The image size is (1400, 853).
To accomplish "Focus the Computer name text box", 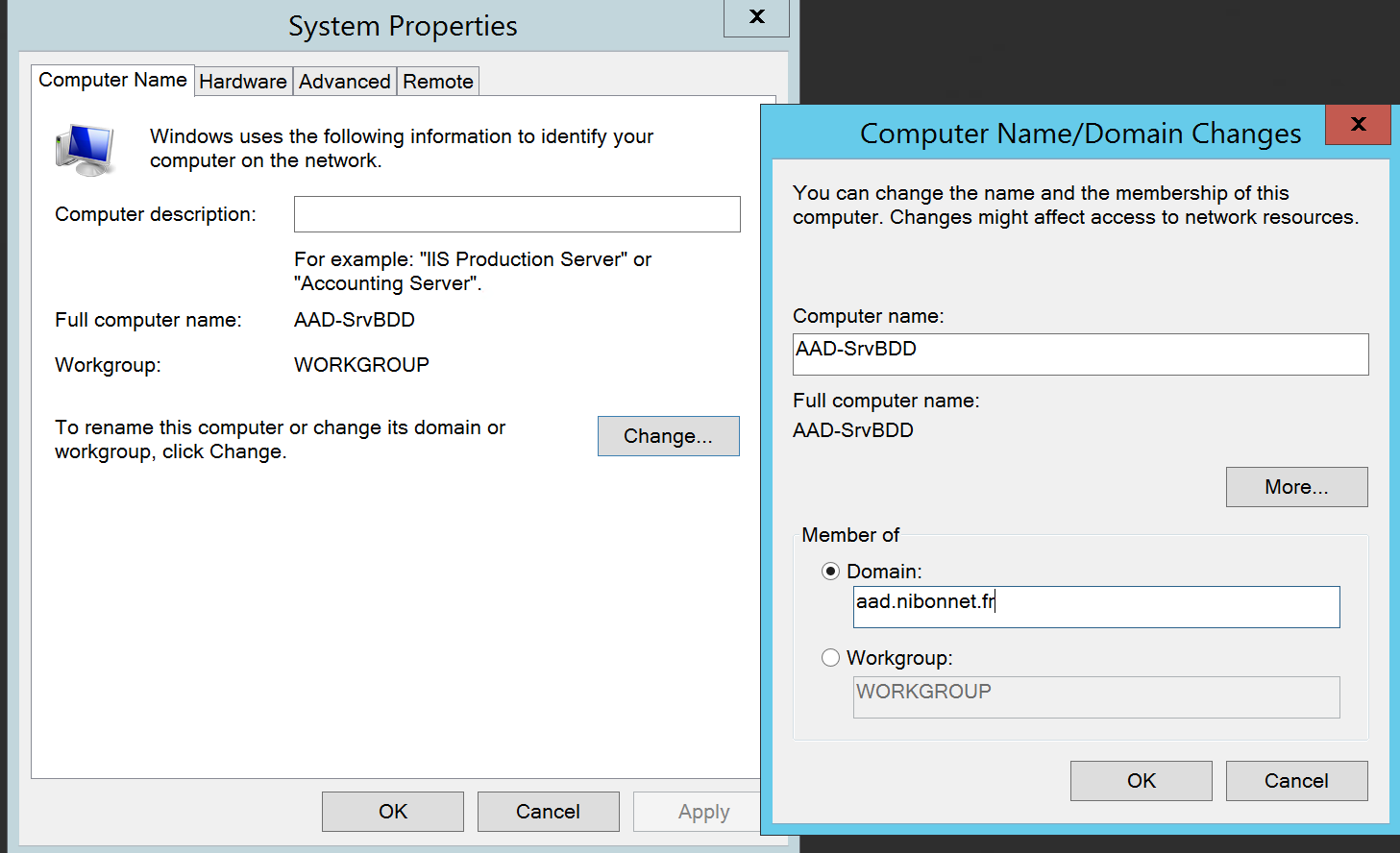I will coord(1080,354).
